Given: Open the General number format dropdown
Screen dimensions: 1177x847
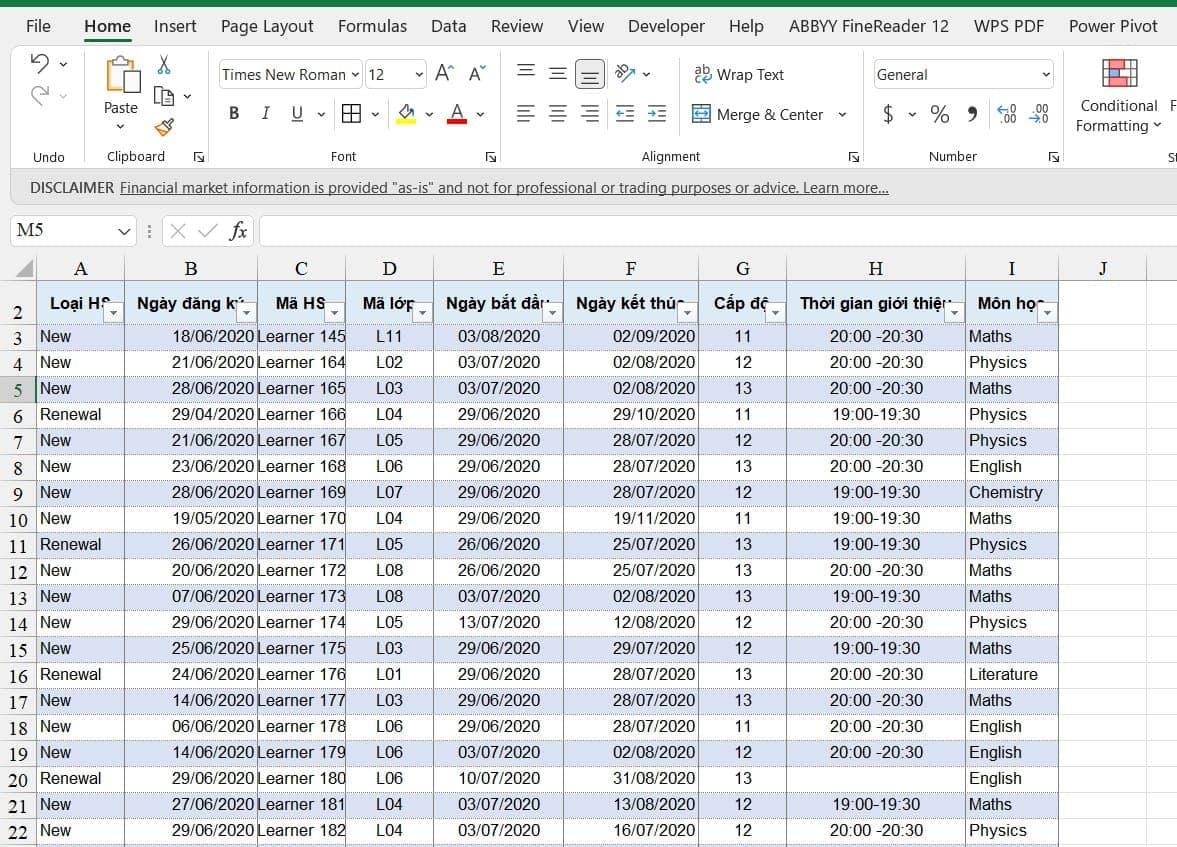Looking at the screenshot, I should point(964,74).
